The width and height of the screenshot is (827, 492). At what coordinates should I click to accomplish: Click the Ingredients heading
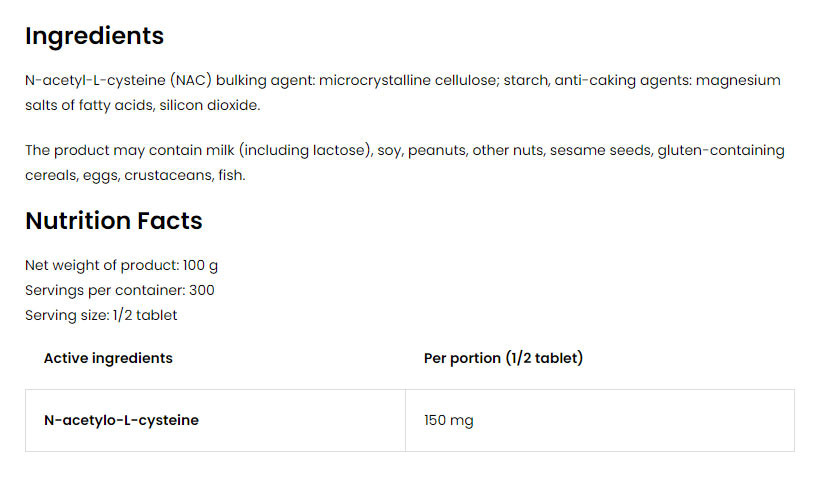click(x=94, y=36)
